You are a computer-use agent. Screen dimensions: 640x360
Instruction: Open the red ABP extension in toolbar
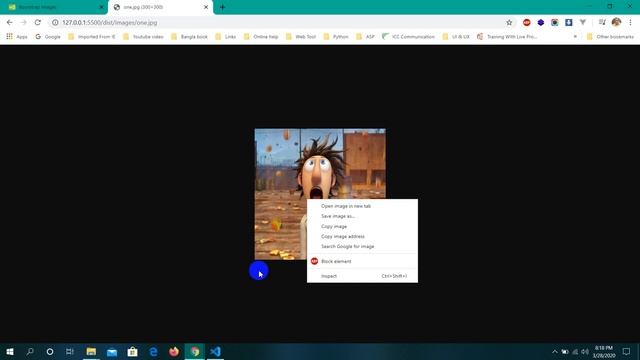[x=527, y=22]
